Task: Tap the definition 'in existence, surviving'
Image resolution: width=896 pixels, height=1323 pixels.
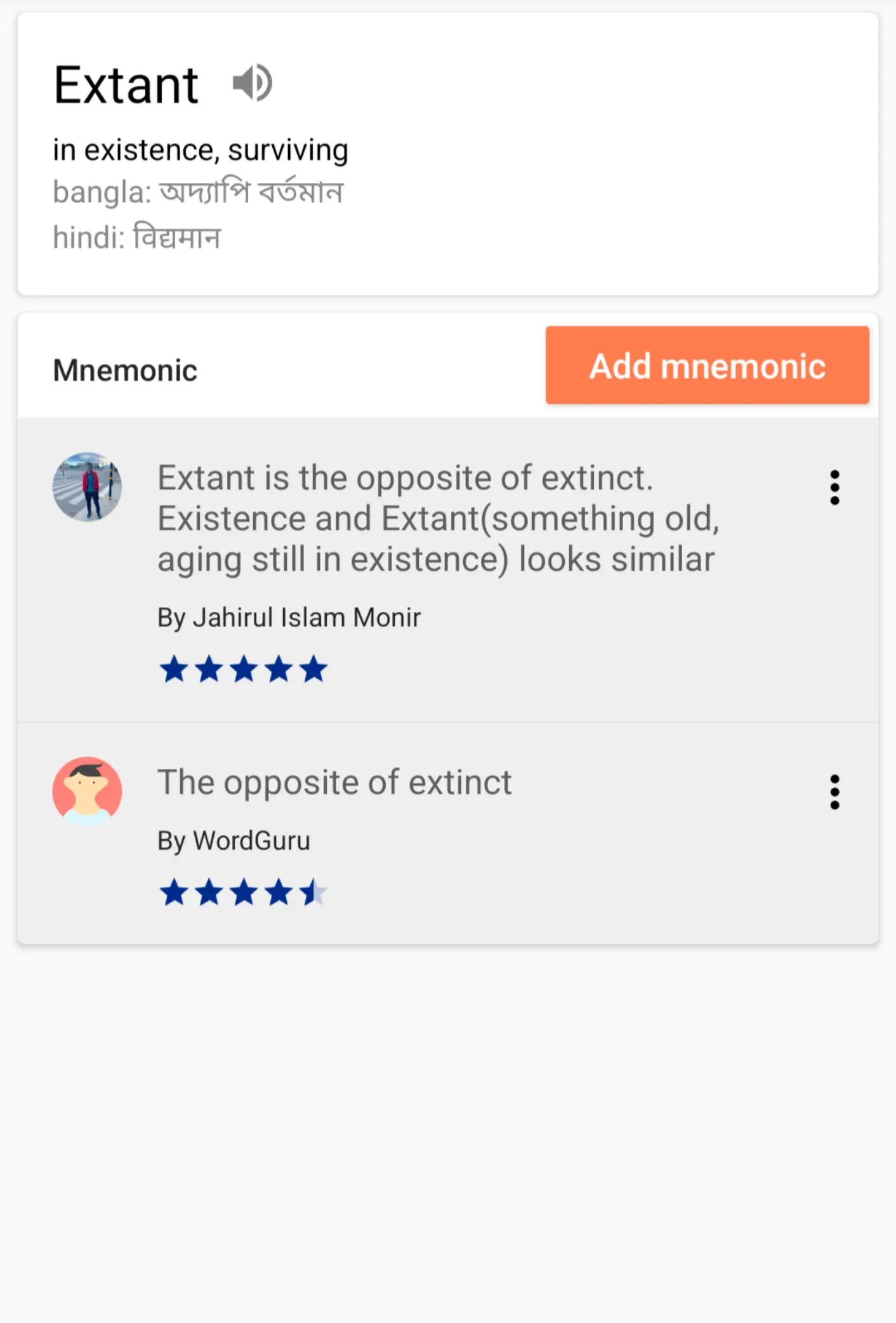Action: coord(201,150)
